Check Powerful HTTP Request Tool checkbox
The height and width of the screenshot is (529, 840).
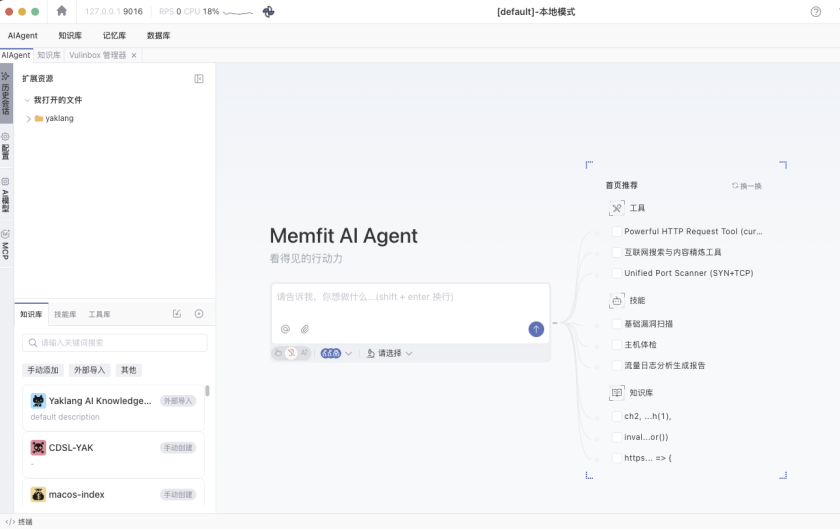617,232
